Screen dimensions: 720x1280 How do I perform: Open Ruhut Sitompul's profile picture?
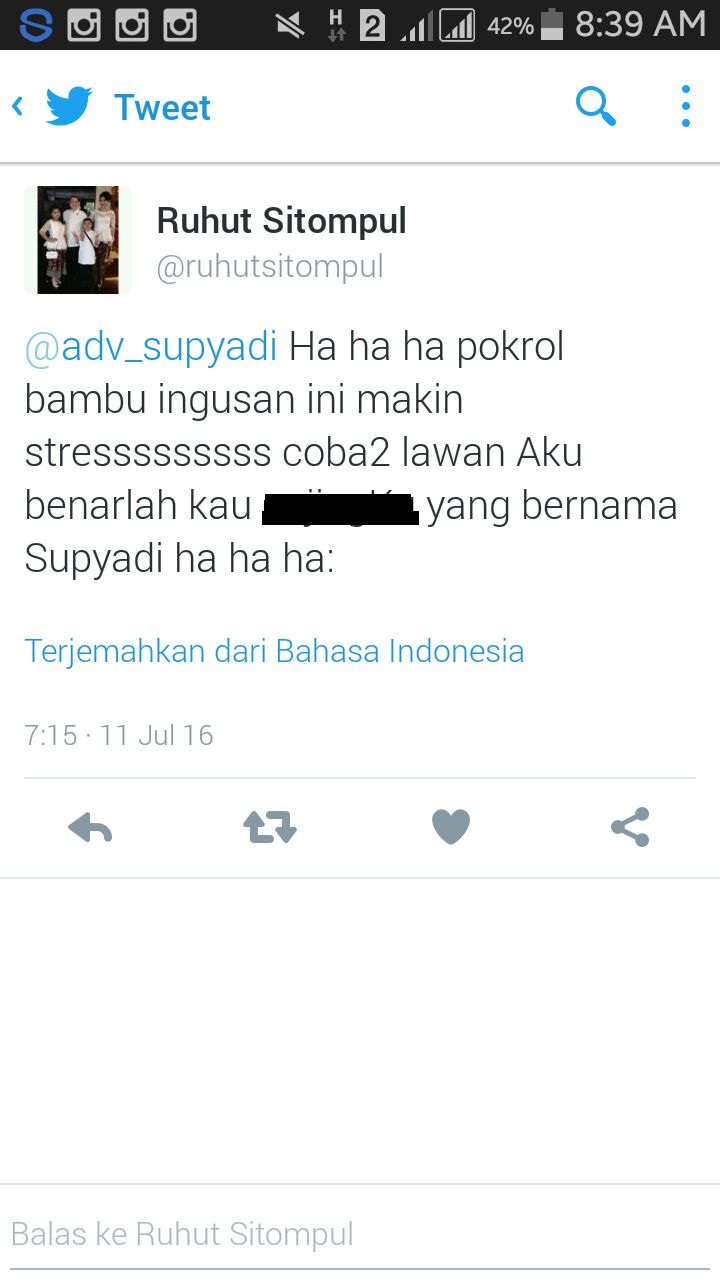[x=78, y=240]
